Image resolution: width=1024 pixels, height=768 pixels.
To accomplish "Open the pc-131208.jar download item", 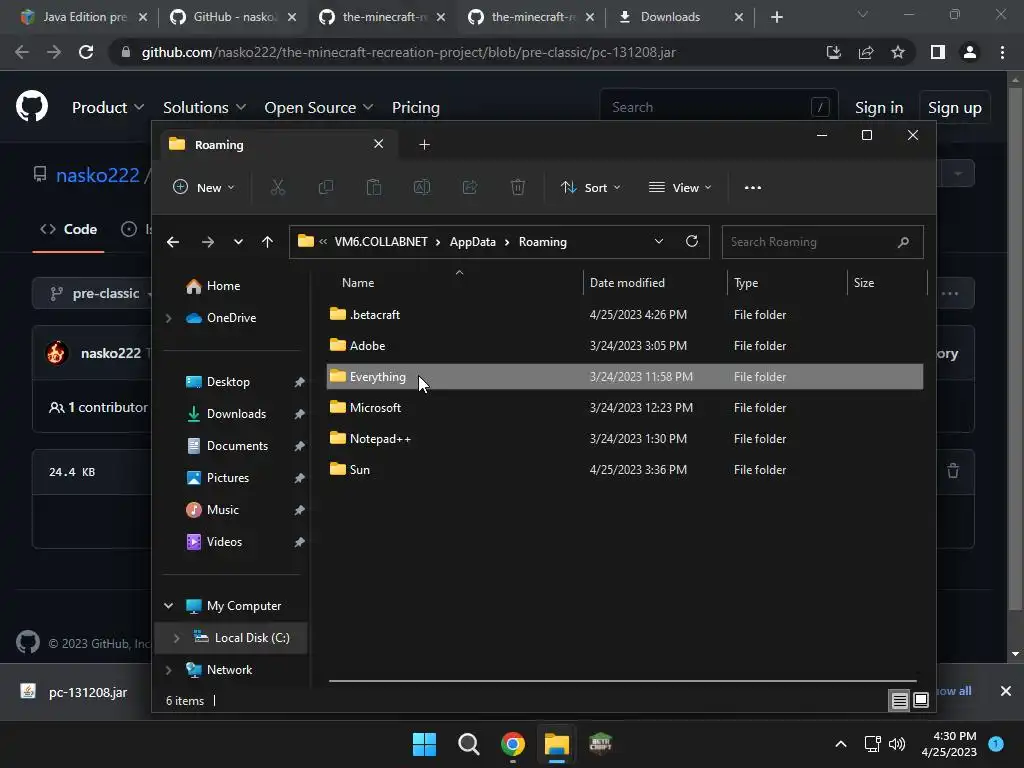I will click(88, 692).
